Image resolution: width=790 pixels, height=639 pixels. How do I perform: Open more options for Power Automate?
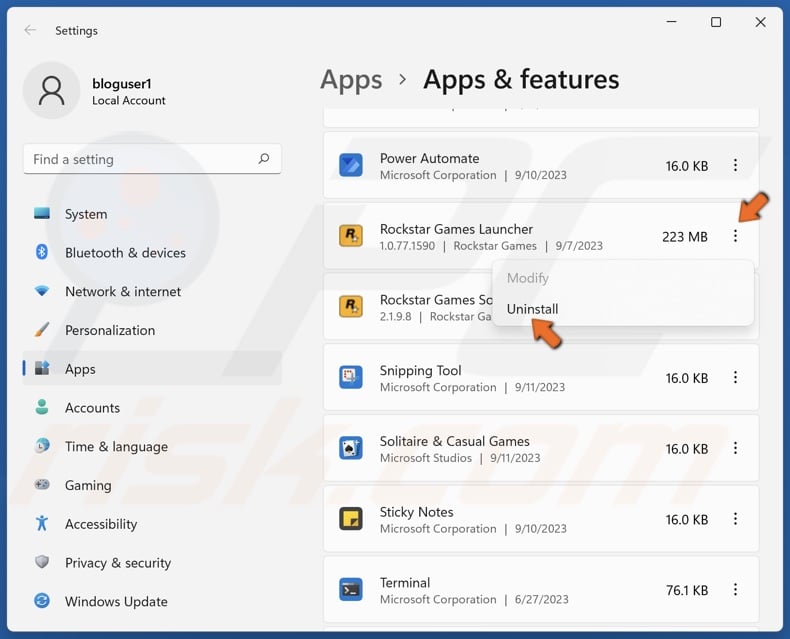coord(735,165)
